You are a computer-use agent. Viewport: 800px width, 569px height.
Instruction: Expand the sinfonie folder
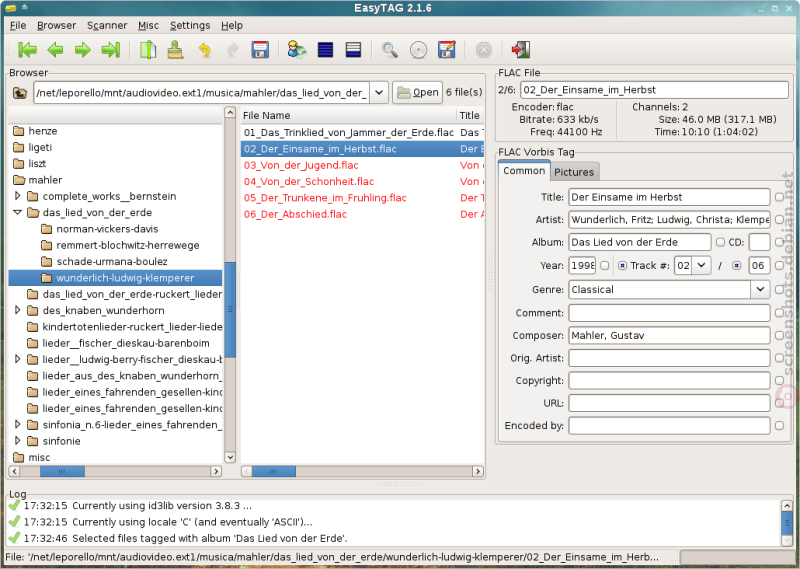17,441
